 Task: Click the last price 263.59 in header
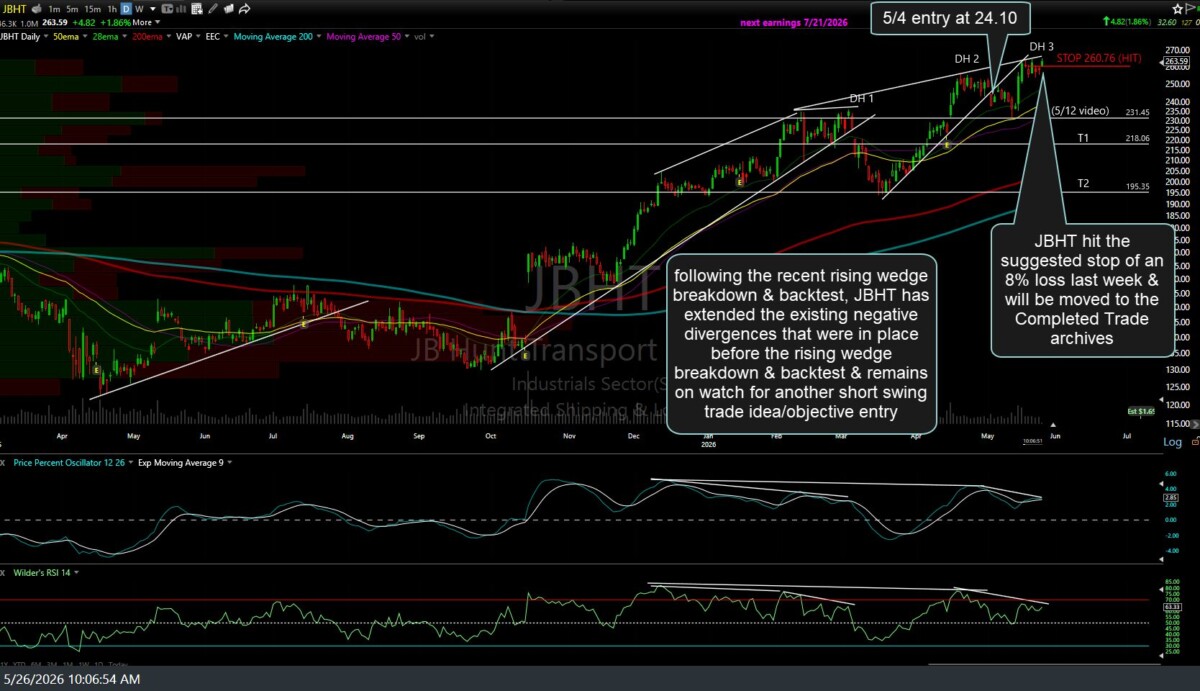[x=55, y=22]
